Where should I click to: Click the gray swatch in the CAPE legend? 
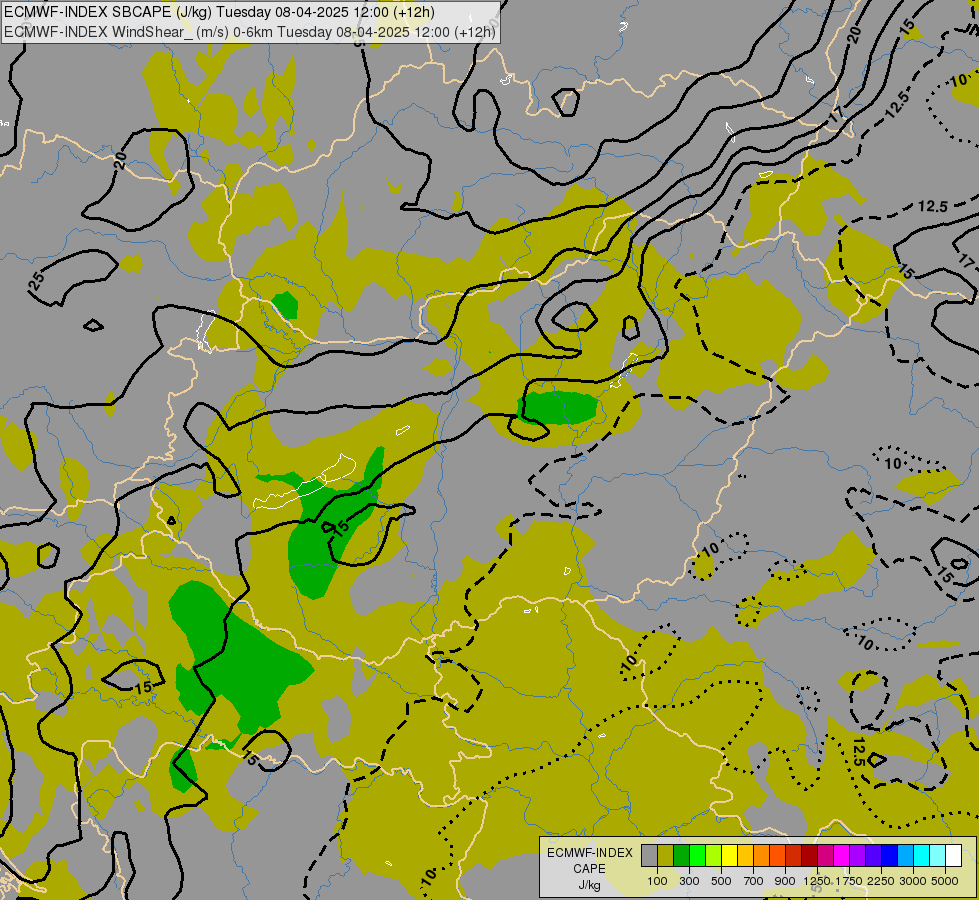coord(649,855)
